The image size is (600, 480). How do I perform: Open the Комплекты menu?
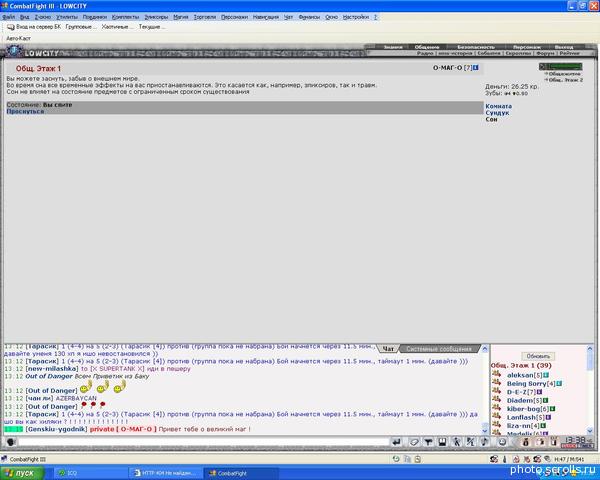coord(126,17)
